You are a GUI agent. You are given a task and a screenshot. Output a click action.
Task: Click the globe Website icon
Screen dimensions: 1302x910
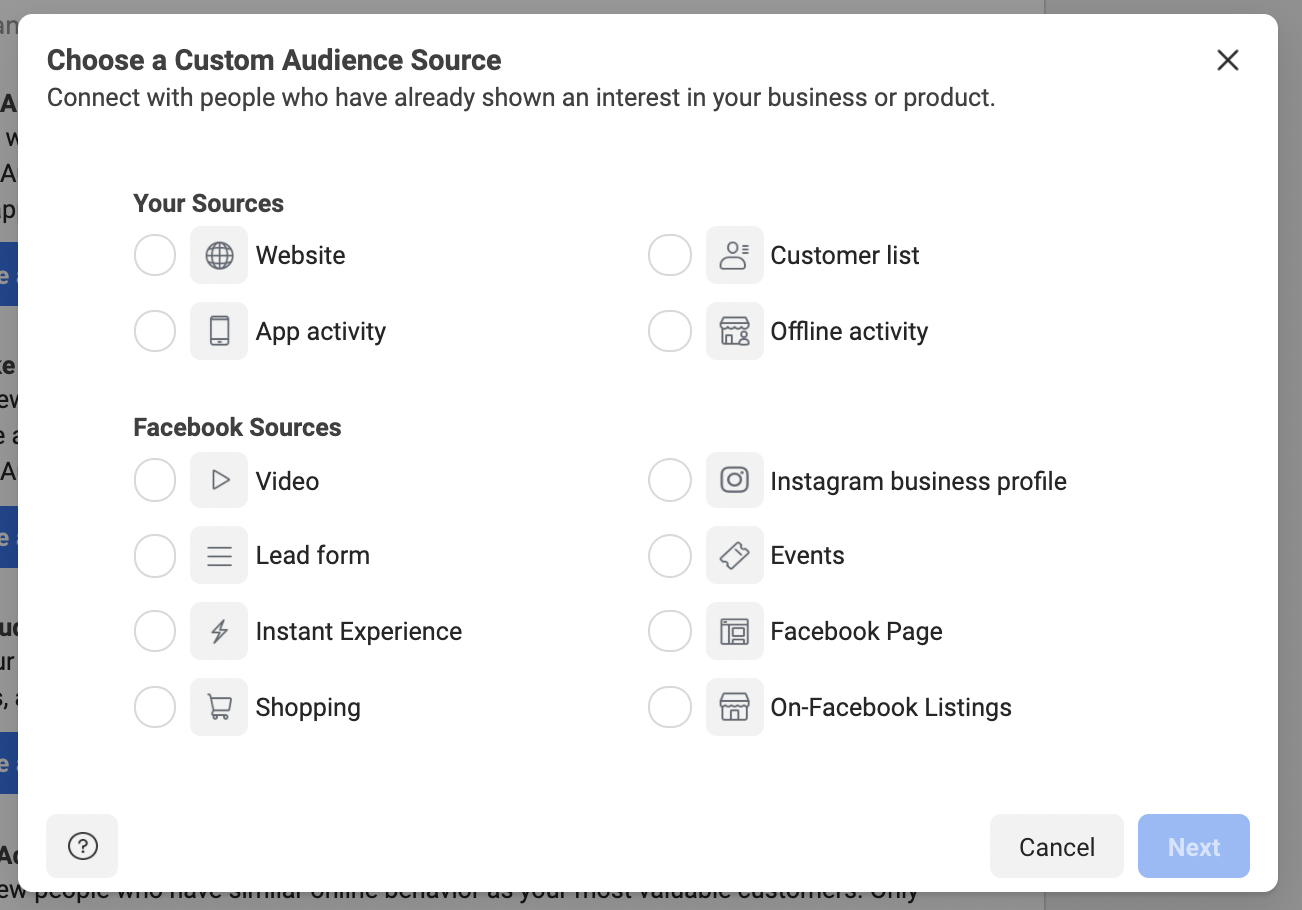pos(219,255)
